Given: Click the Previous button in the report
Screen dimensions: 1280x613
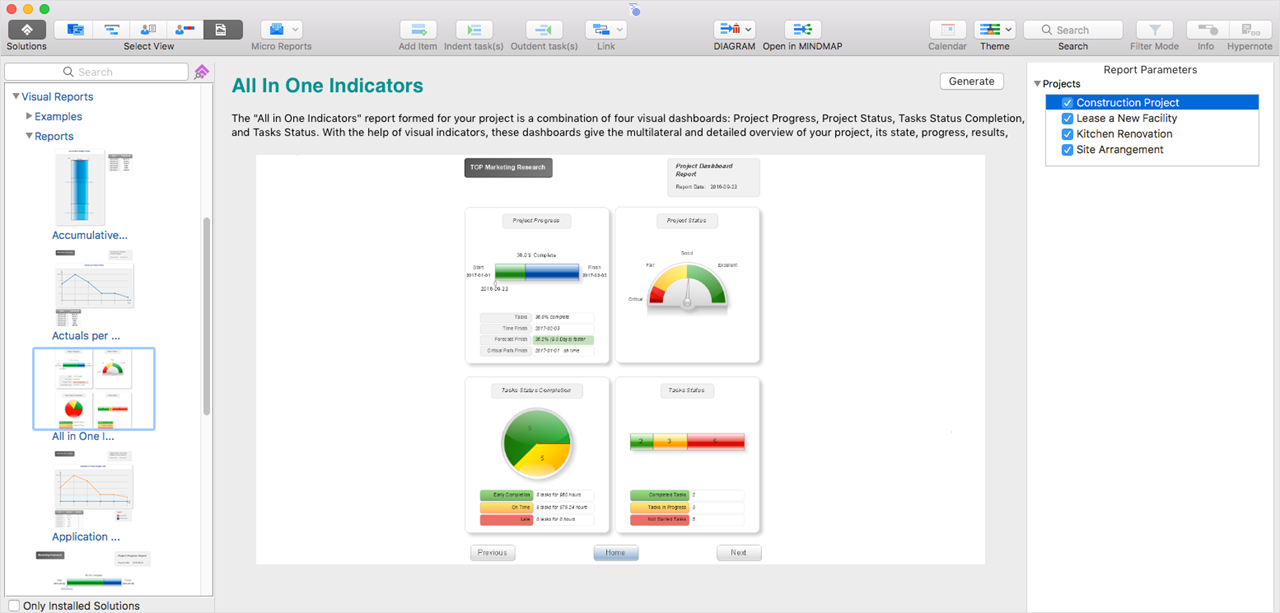Looking at the screenshot, I should (492, 552).
